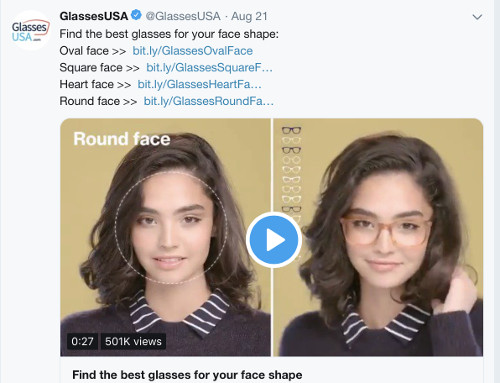Screen dimensions: 500x383
Task: Open the GlassesOvalFace bit.ly link
Action: click(x=193, y=51)
